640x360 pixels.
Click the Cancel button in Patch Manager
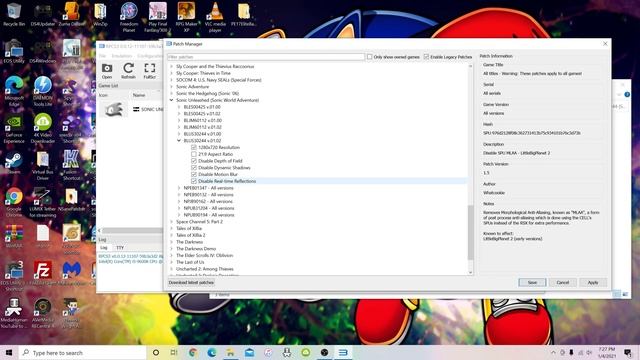562,282
